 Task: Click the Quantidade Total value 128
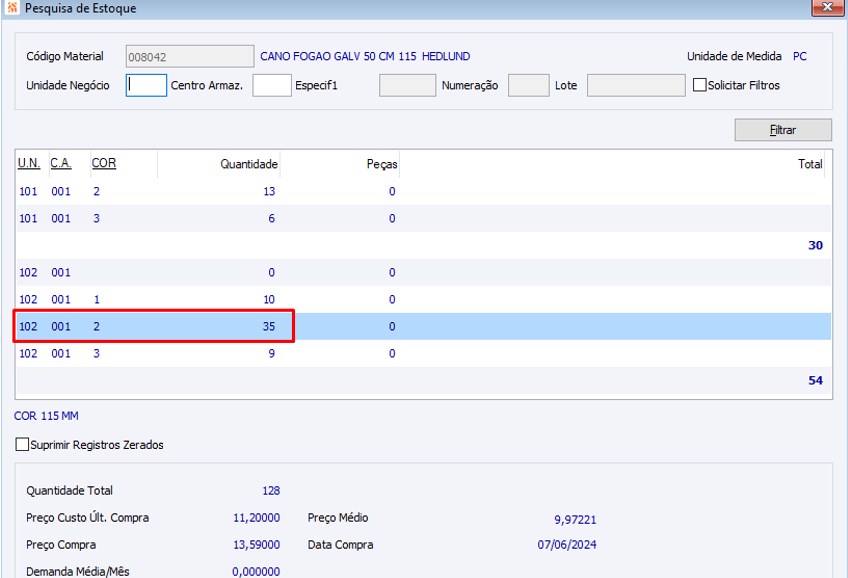(271, 490)
